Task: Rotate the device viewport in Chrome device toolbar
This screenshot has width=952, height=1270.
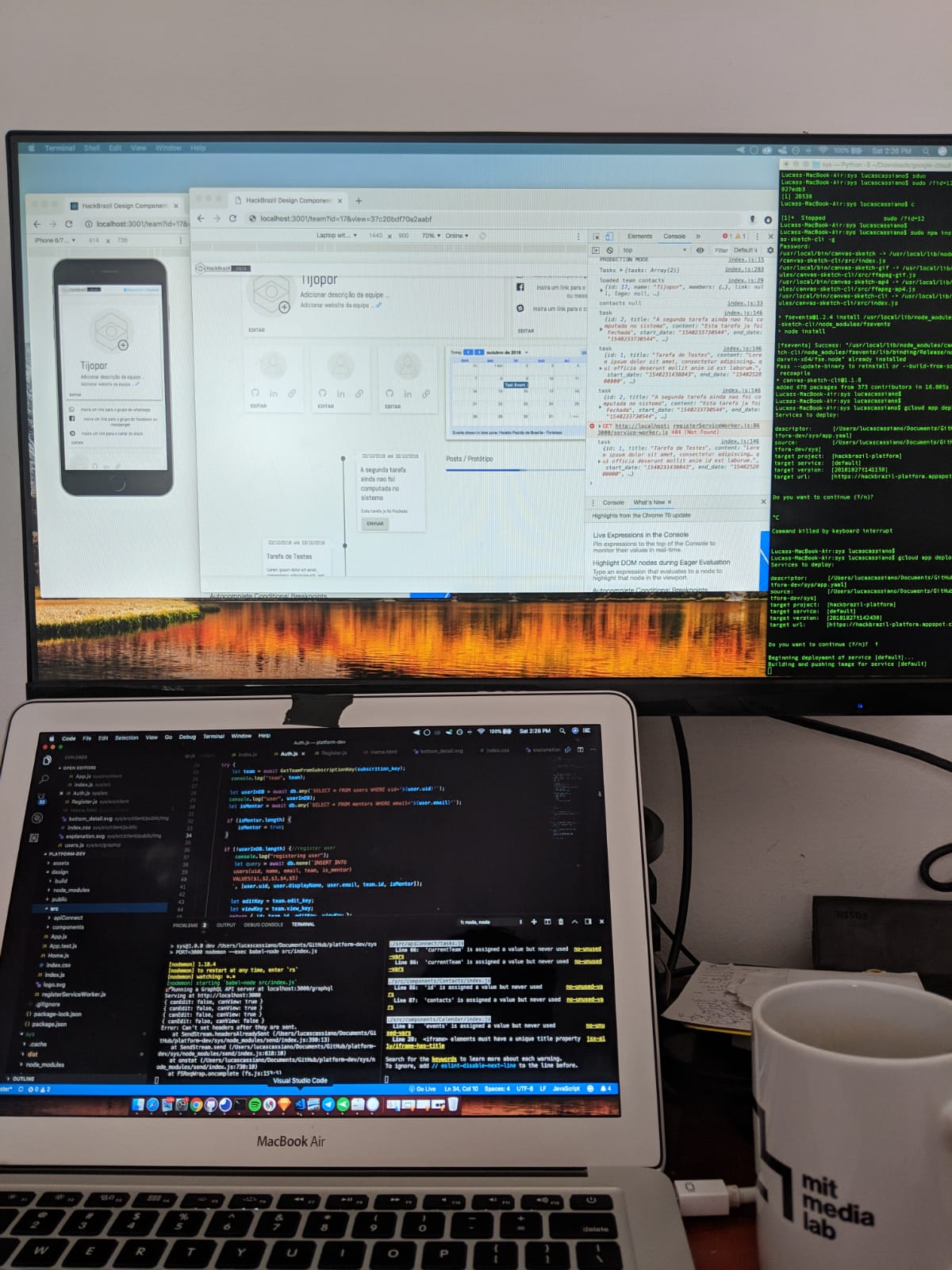Action: coord(482,236)
